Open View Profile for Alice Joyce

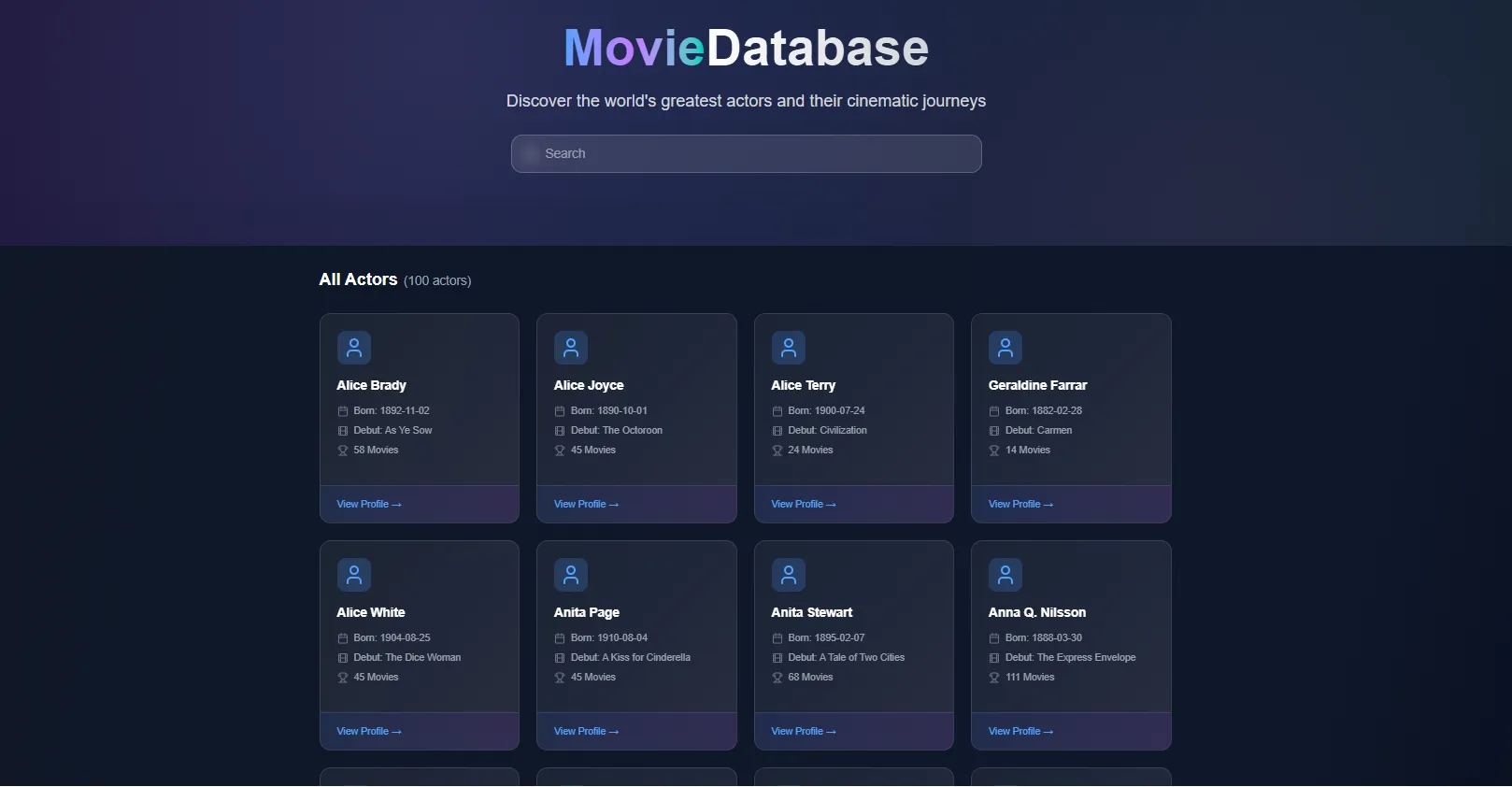point(586,504)
